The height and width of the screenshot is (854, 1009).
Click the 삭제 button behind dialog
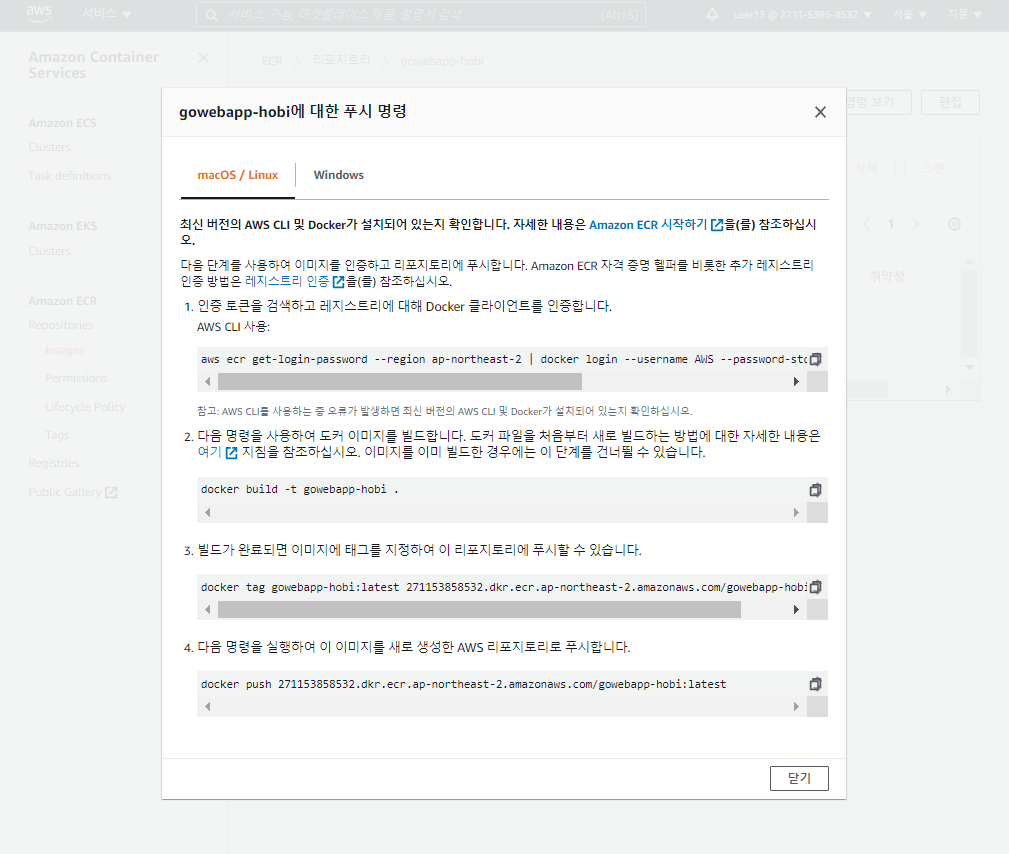coord(866,169)
